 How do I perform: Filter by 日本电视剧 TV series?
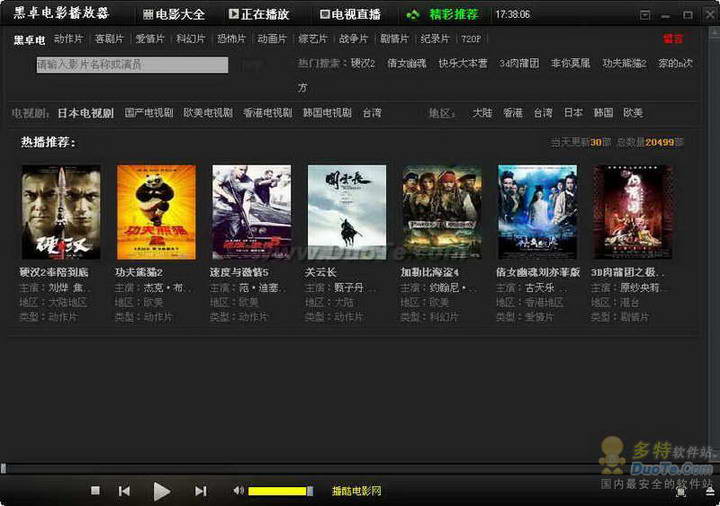pyautogui.click(x=85, y=113)
